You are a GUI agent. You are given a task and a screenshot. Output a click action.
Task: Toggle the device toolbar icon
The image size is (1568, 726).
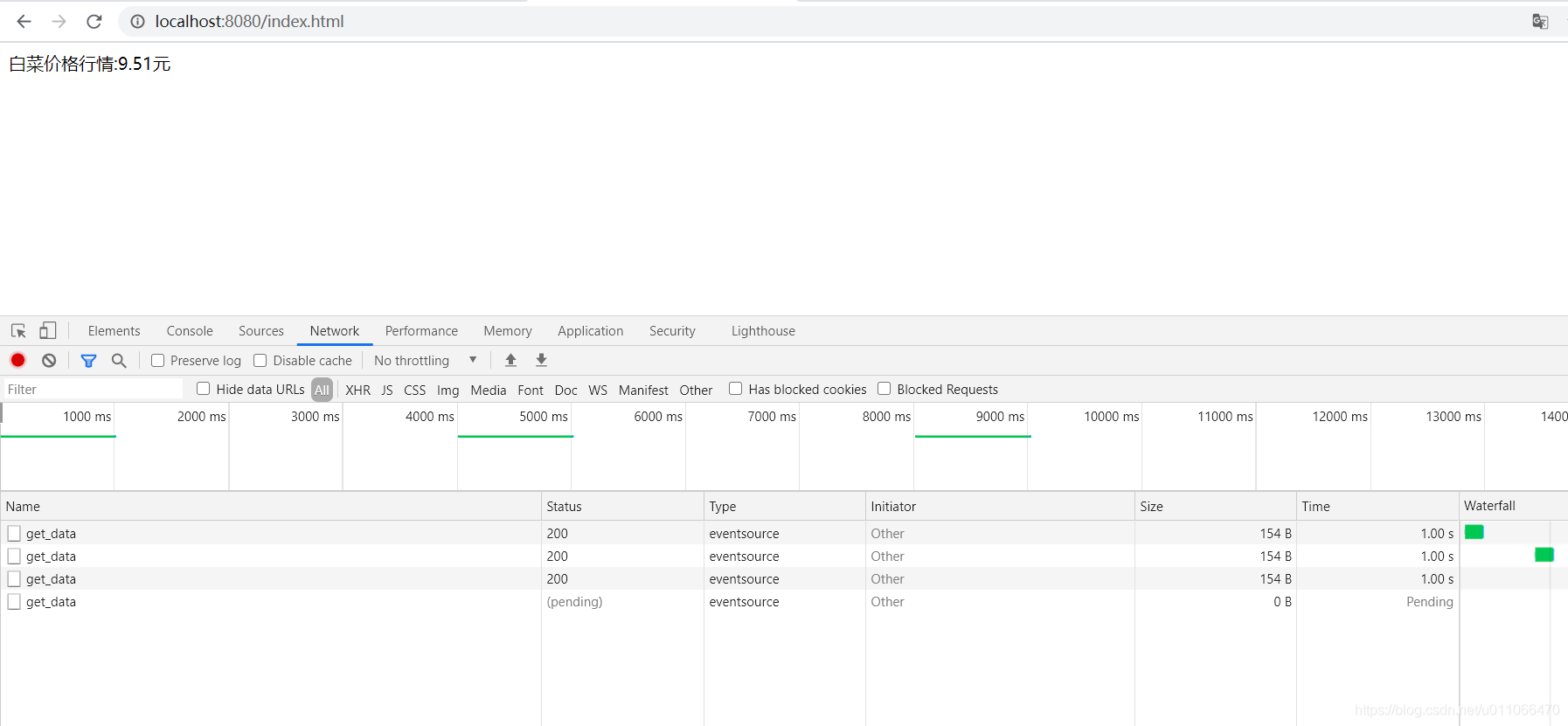pos(48,331)
